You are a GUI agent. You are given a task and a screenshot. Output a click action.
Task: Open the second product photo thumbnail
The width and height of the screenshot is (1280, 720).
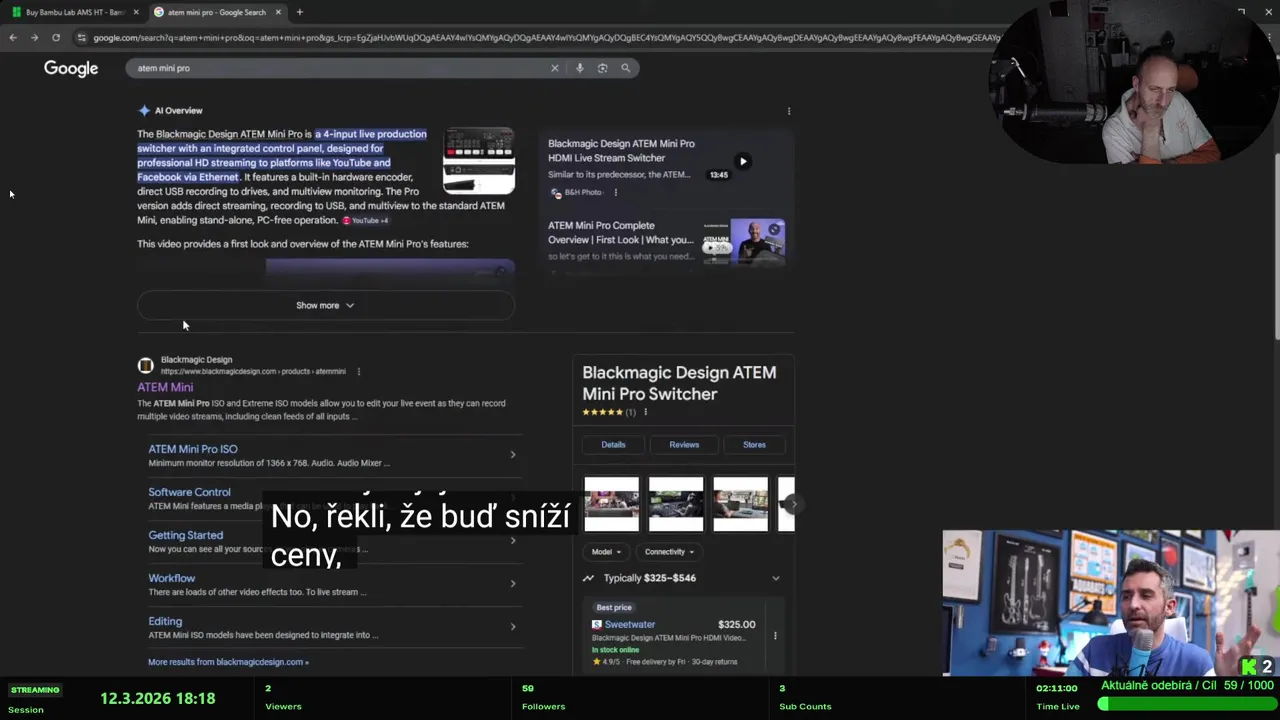(676, 504)
